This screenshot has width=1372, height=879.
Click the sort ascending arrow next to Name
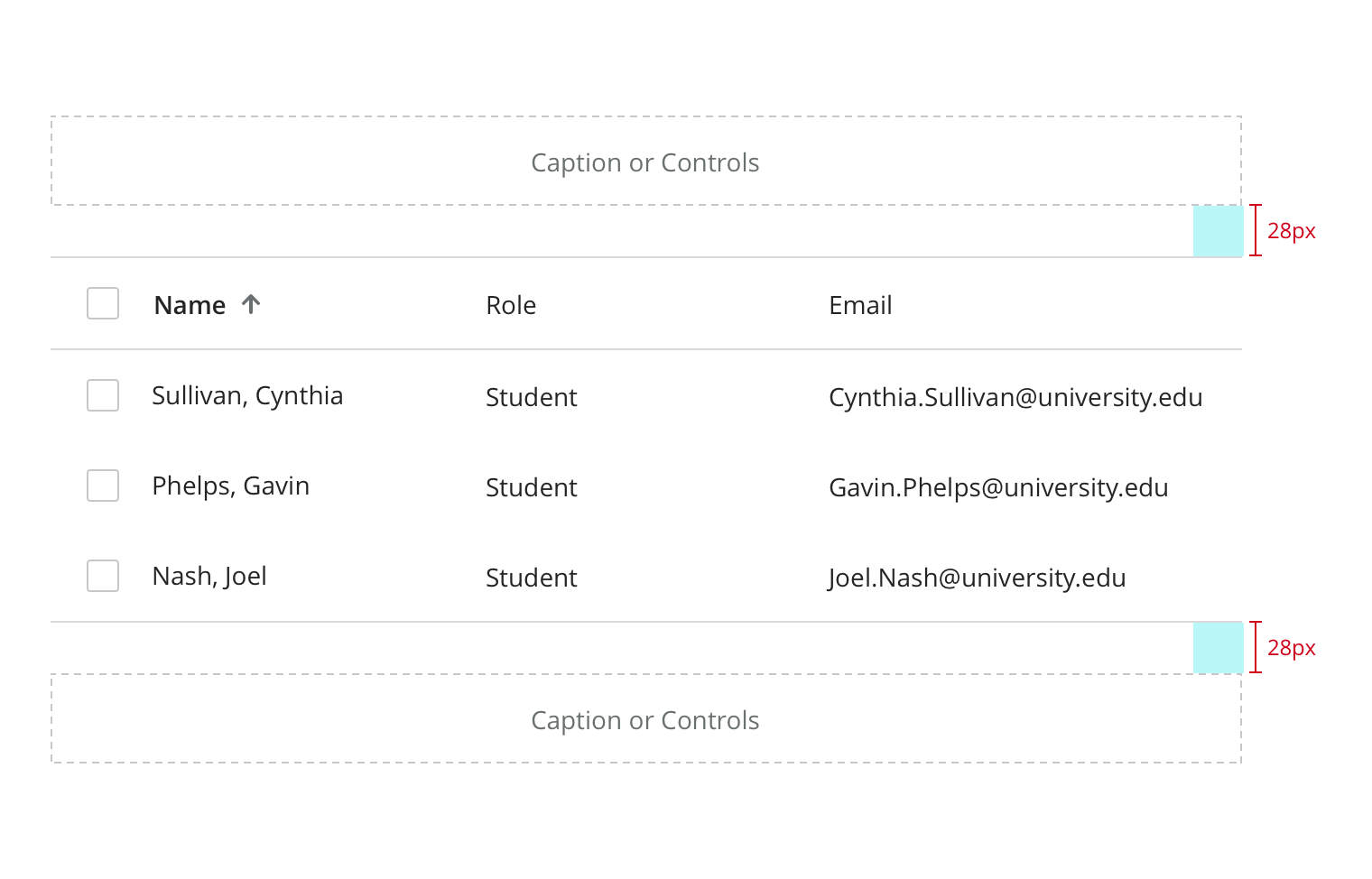pyautogui.click(x=251, y=304)
